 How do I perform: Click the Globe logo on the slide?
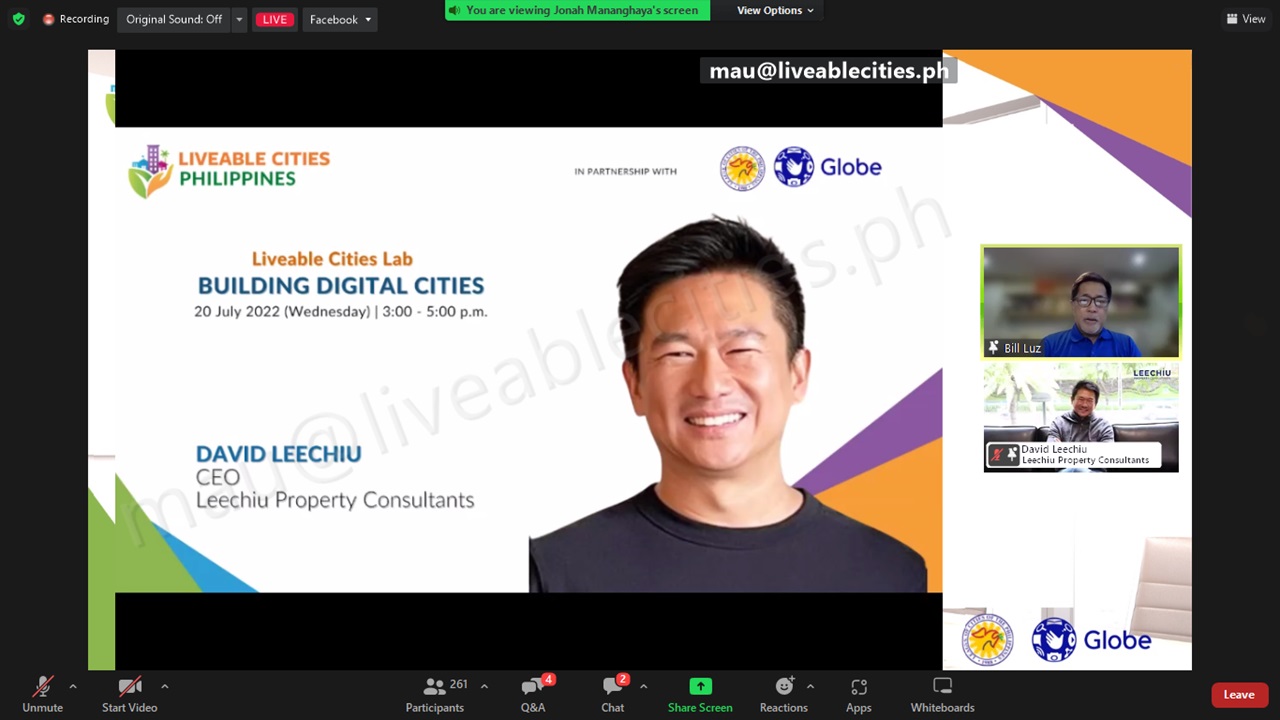[x=827, y=167]
